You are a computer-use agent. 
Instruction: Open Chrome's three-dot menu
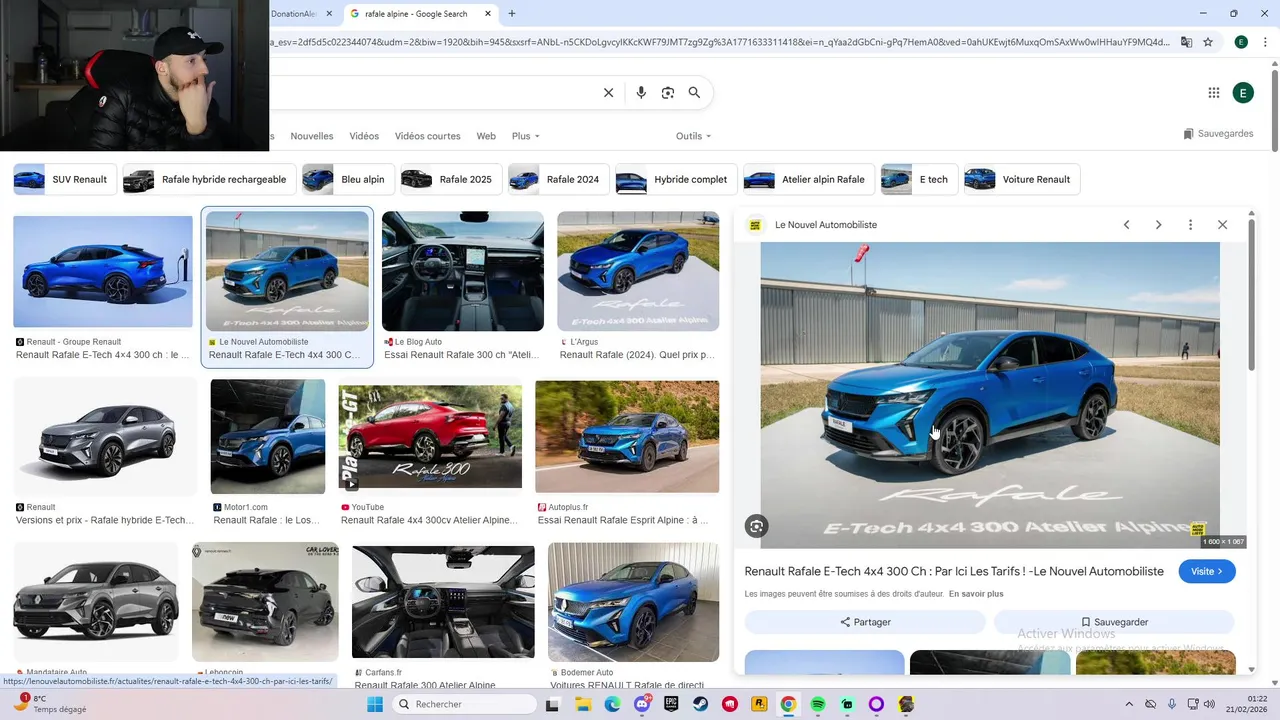1265,42
